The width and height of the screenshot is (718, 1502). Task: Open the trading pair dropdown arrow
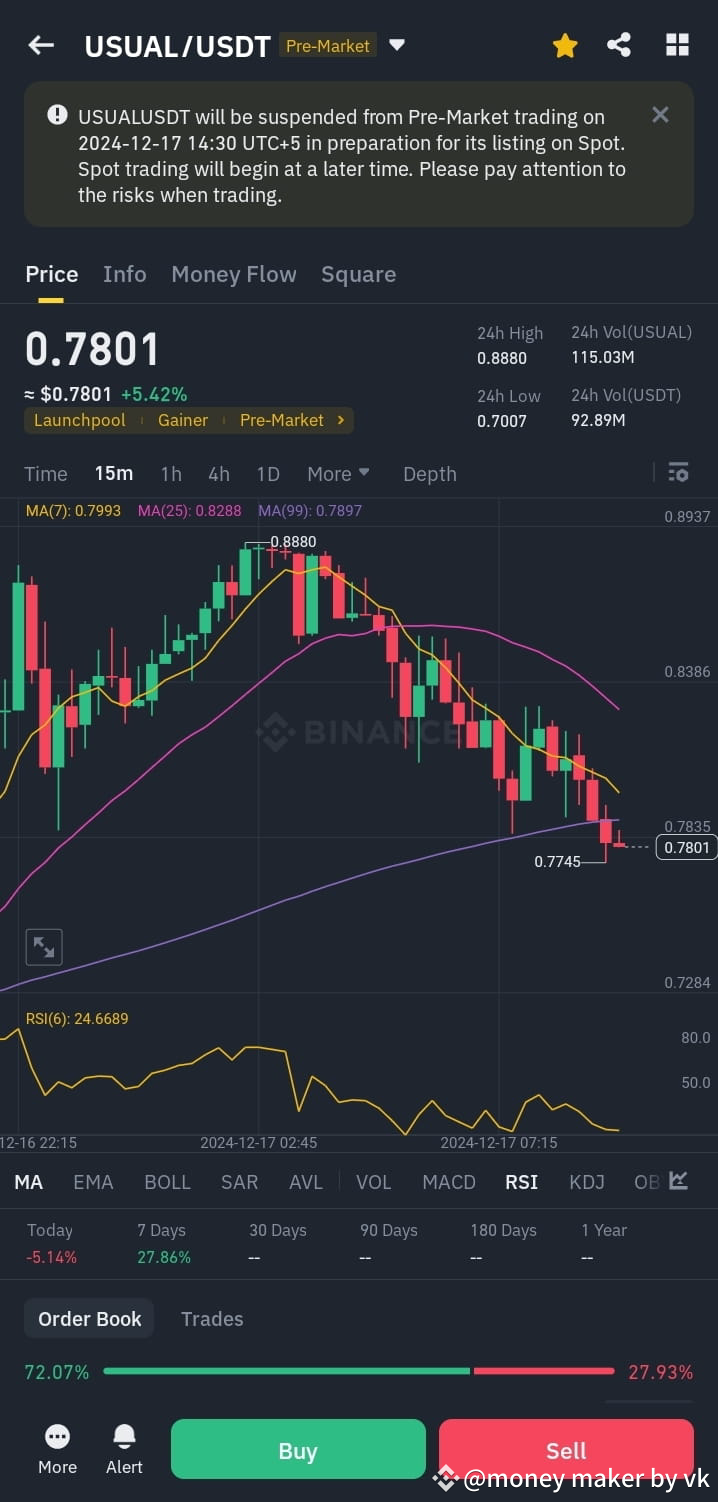point(397,45)
